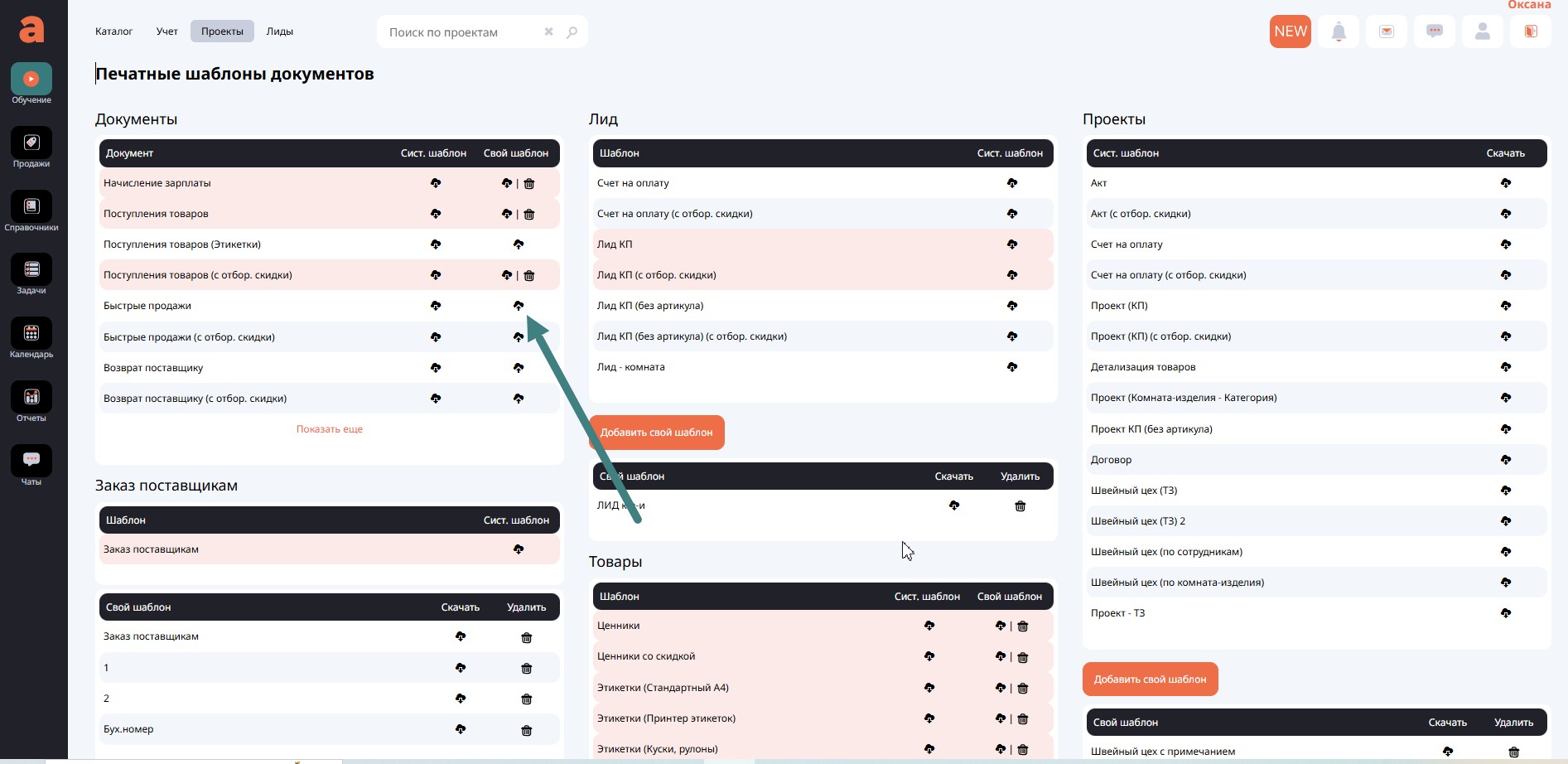
Task: Click the notifications bell icon
Action: (1339, 31)
